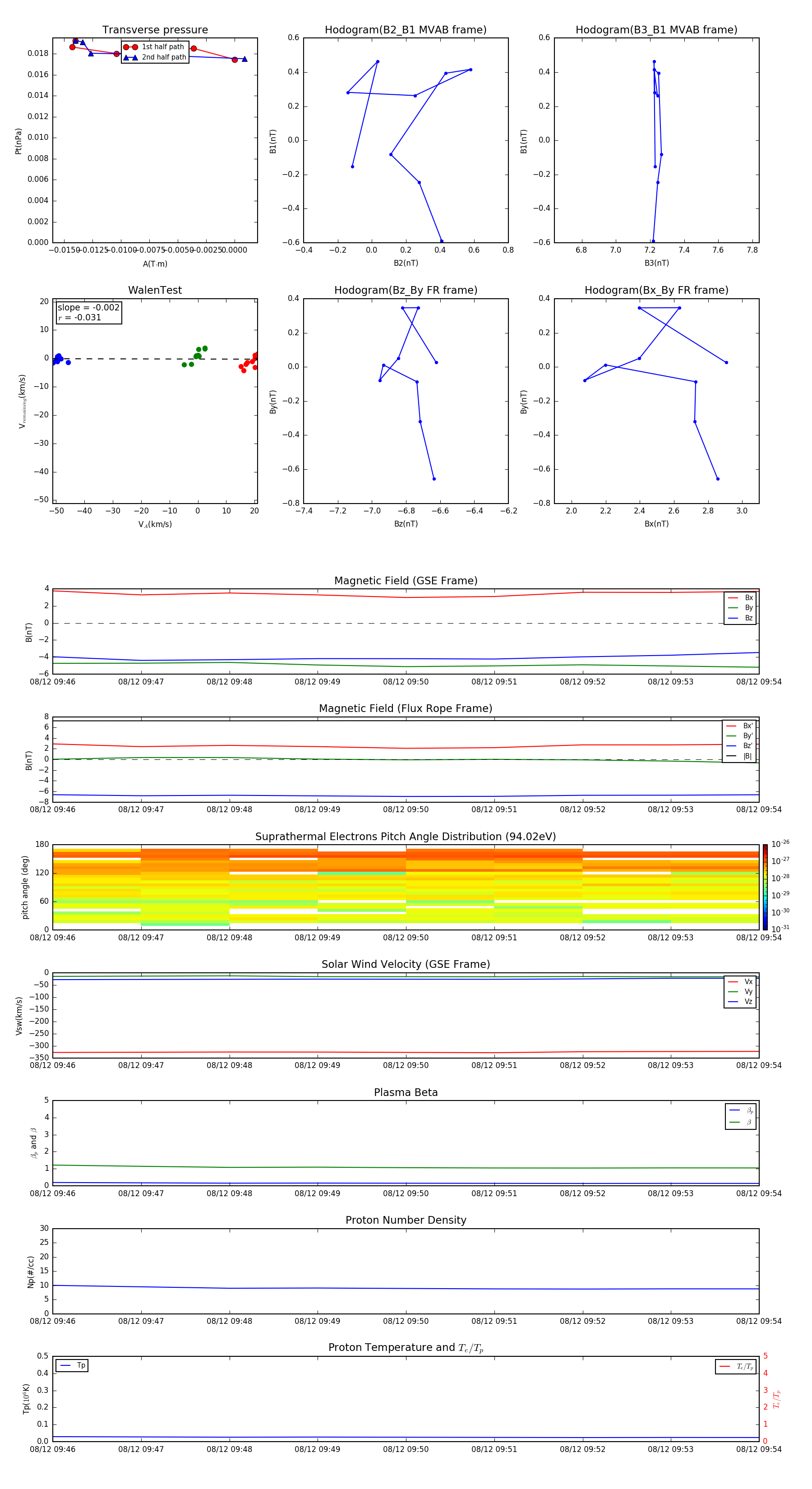Screen dimensions: 812x1489
Task: Click the 'Np(#/cc)' axis label
Action: point(31,1272)
